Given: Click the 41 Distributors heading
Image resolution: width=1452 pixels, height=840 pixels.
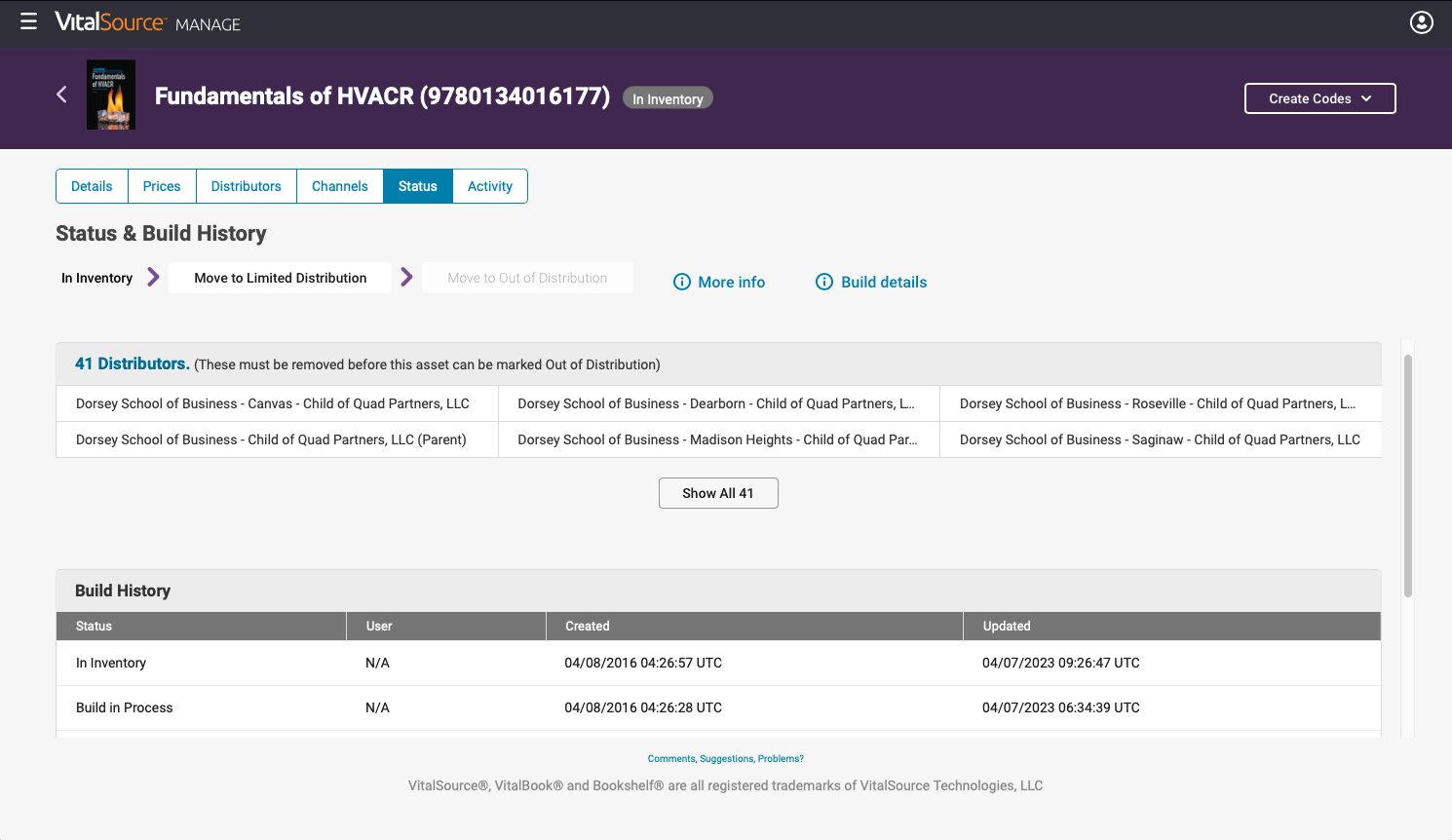Looking at the screenshot, I should (133, 363).
